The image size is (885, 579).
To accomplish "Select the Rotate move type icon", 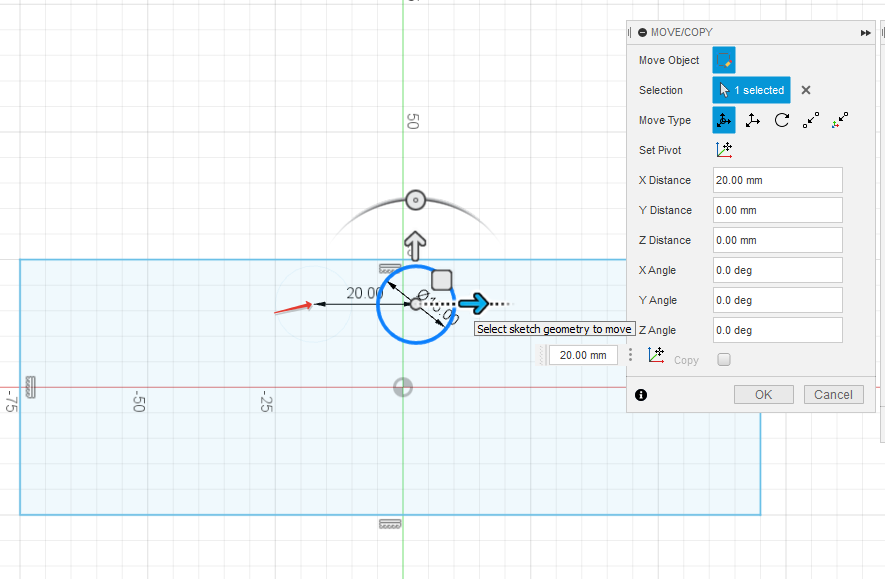I will pos(782,120).
